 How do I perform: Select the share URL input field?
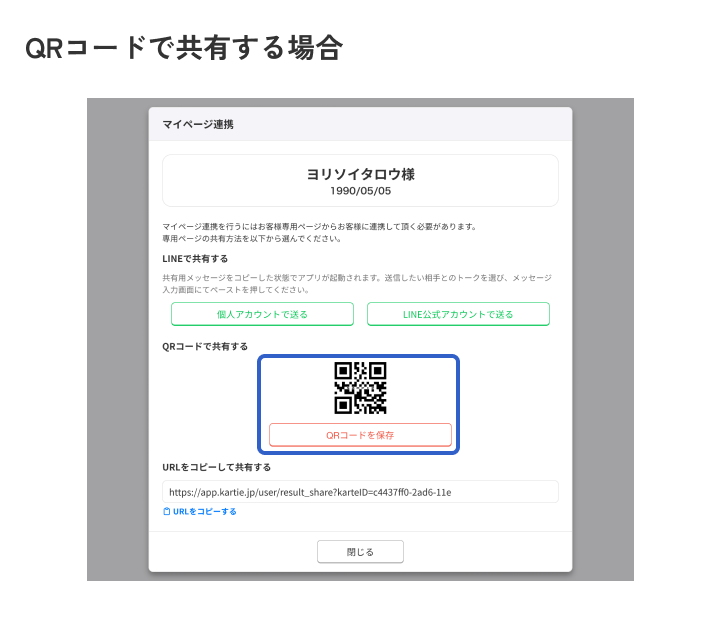(x=360, y=492)
